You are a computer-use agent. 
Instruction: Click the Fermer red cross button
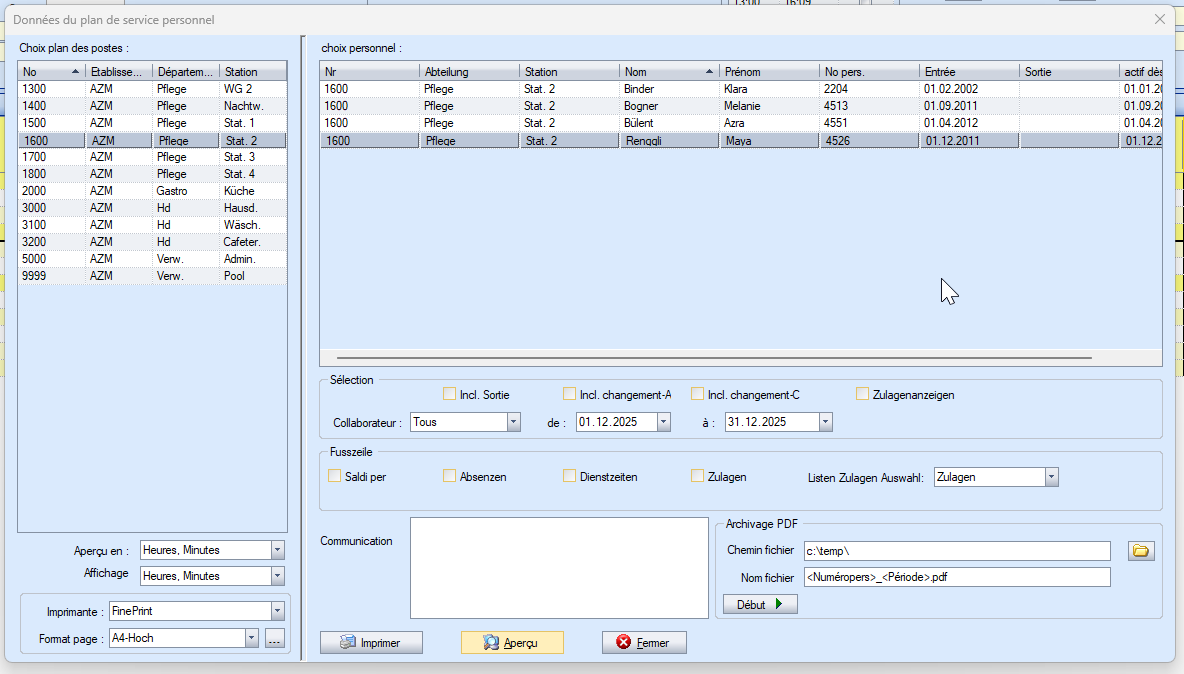click(x=644, y=643)
